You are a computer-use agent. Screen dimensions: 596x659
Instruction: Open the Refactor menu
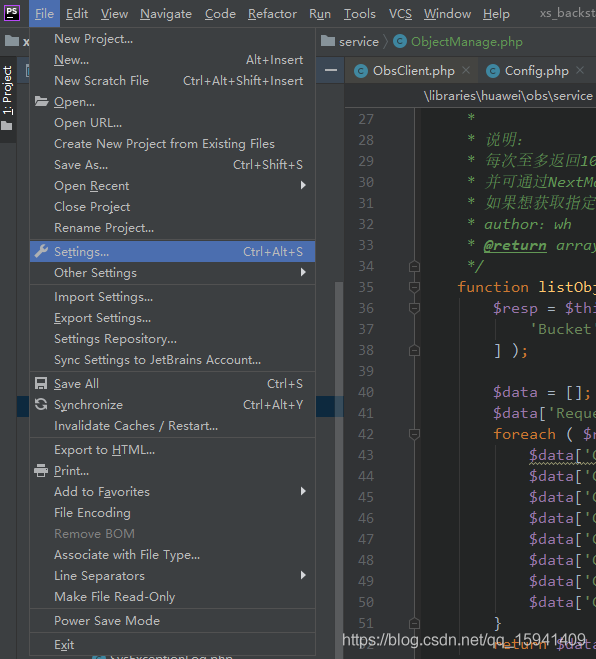click(272, 14)
